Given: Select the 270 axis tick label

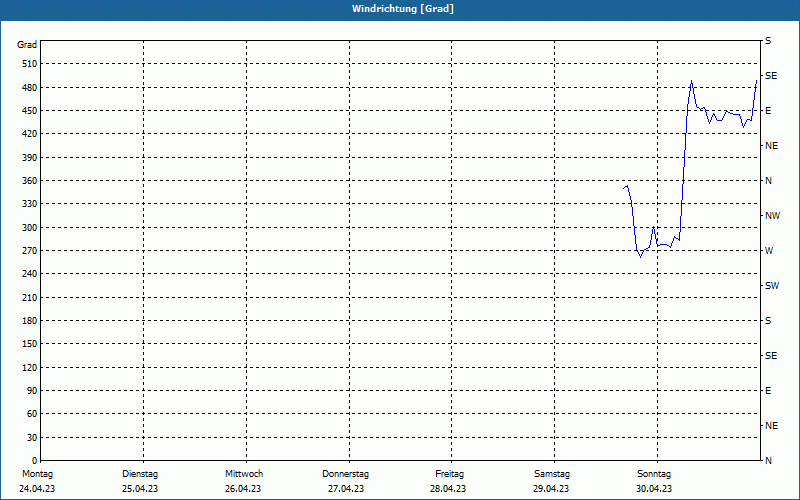Looking at the screenshot, I should tap(30, 251).
